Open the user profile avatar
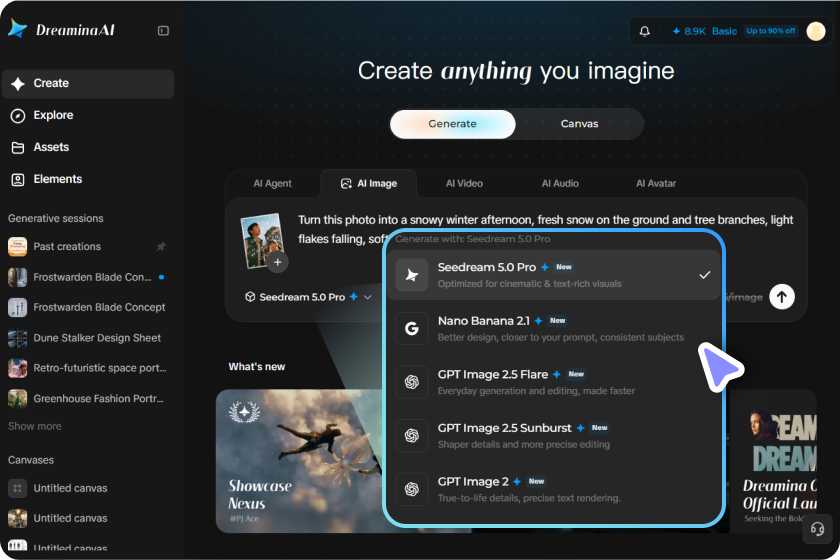The width and height of the screenshot is (840, 560). [815, 31]
